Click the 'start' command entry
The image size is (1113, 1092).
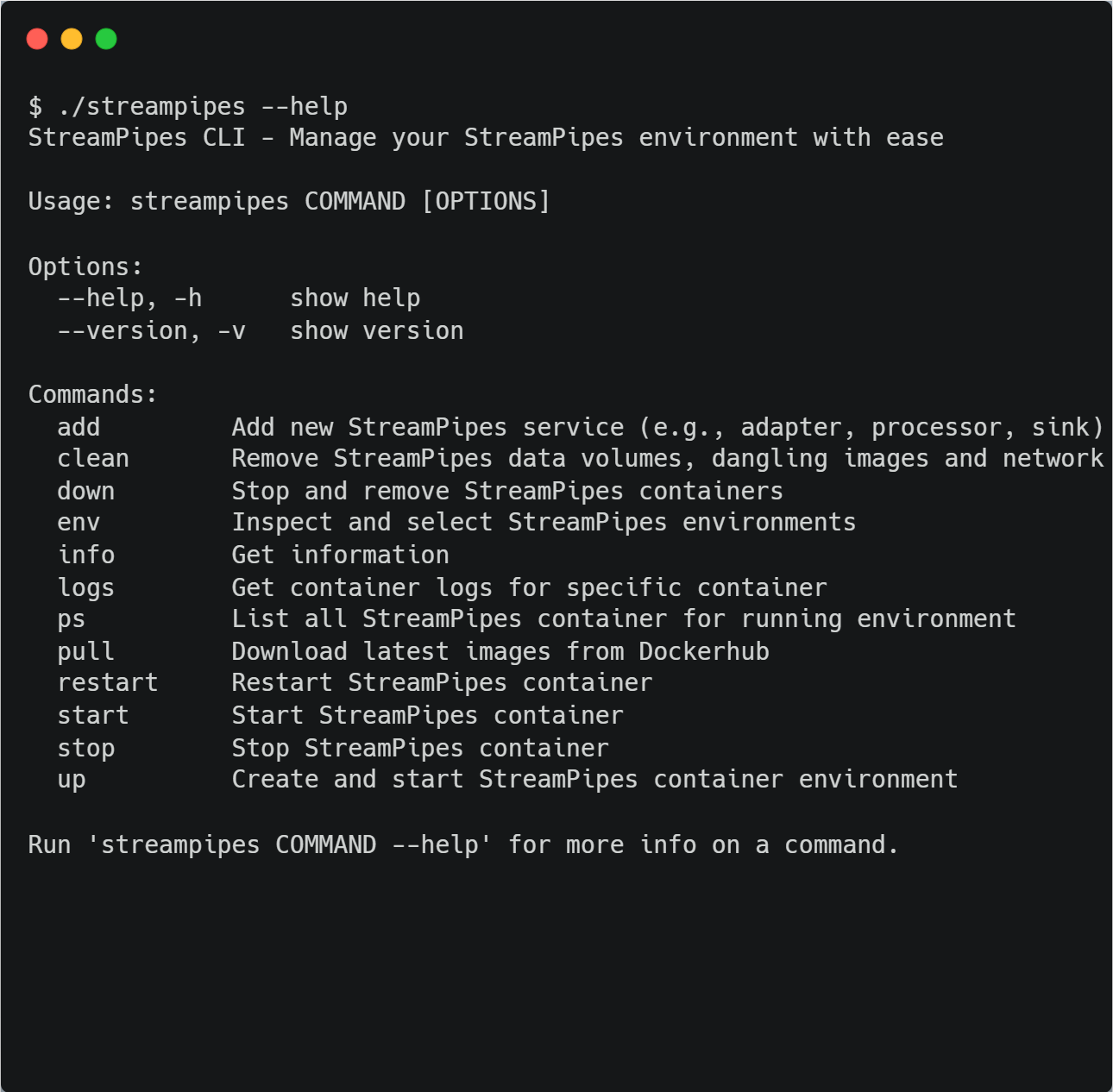(93, 716)
